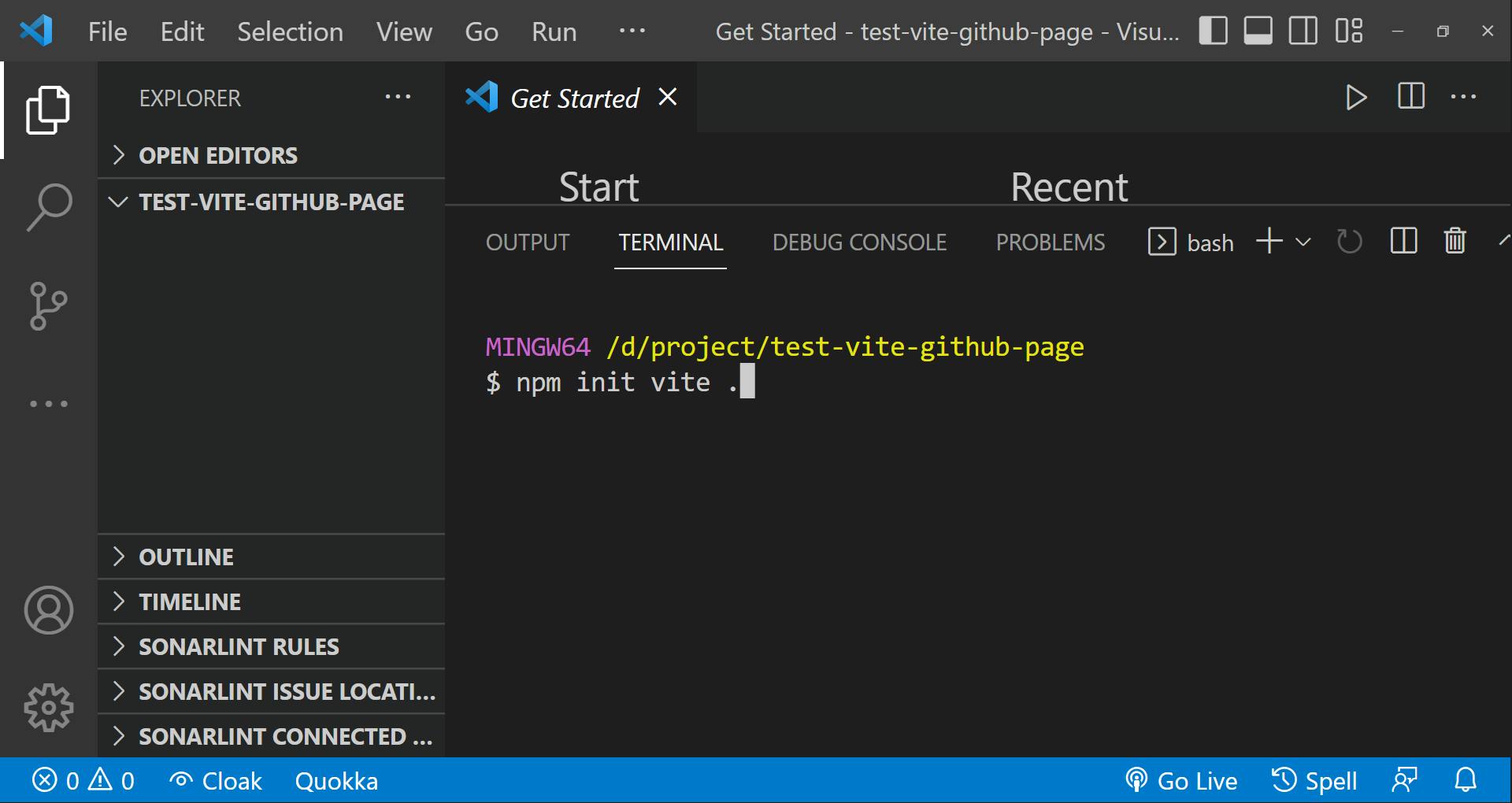
Task: Expand the SONARLINT ISSUE LOCATIONS section
Action: click(272, 691)
